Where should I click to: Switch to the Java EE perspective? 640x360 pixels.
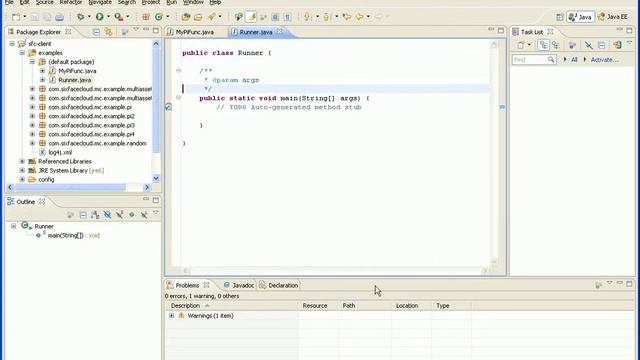click(x=613, y=17)
